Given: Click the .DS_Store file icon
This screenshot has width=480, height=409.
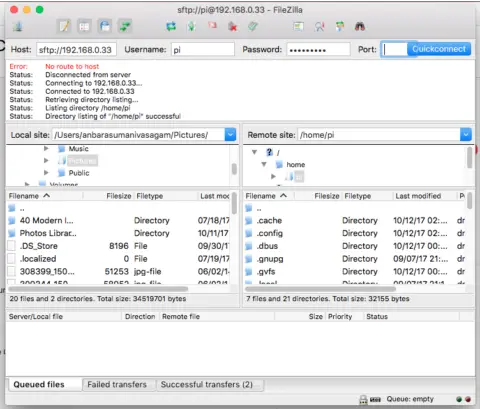Looking at the screenshot, I should click(12, 246).
